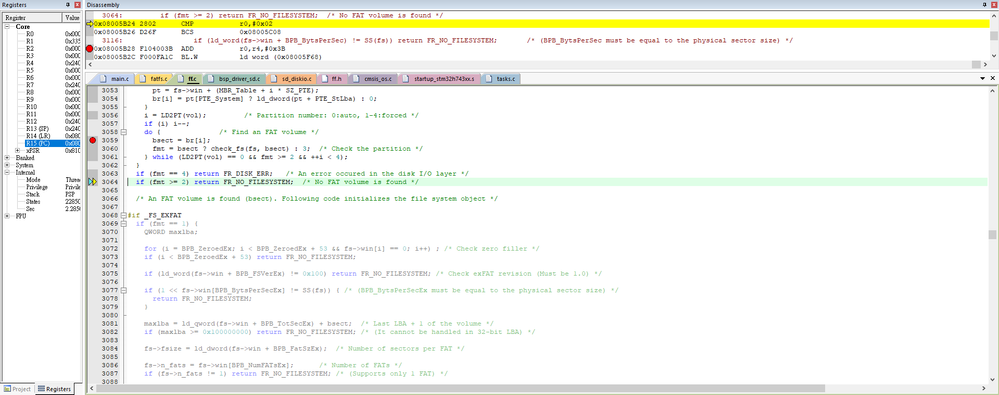Select the Registers panel tab
The height and width of the screenshot is (395, 999).
click(54, 389)
